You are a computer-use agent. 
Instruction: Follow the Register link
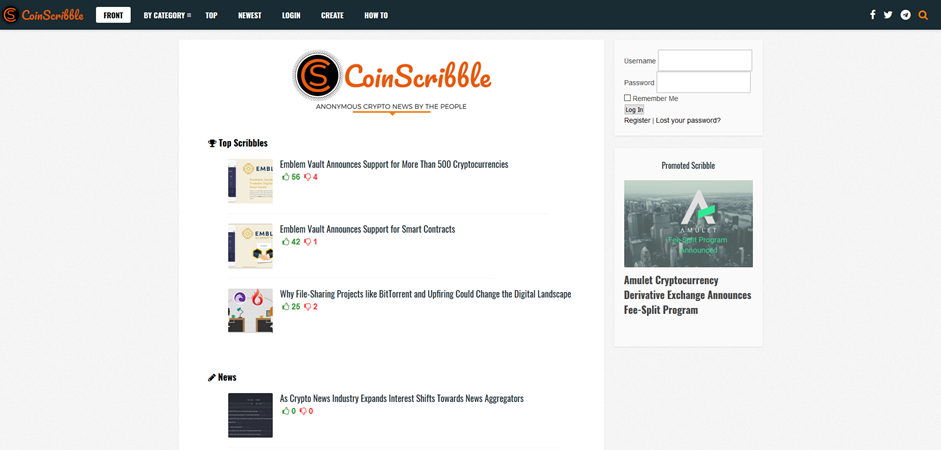coord(637,120)
